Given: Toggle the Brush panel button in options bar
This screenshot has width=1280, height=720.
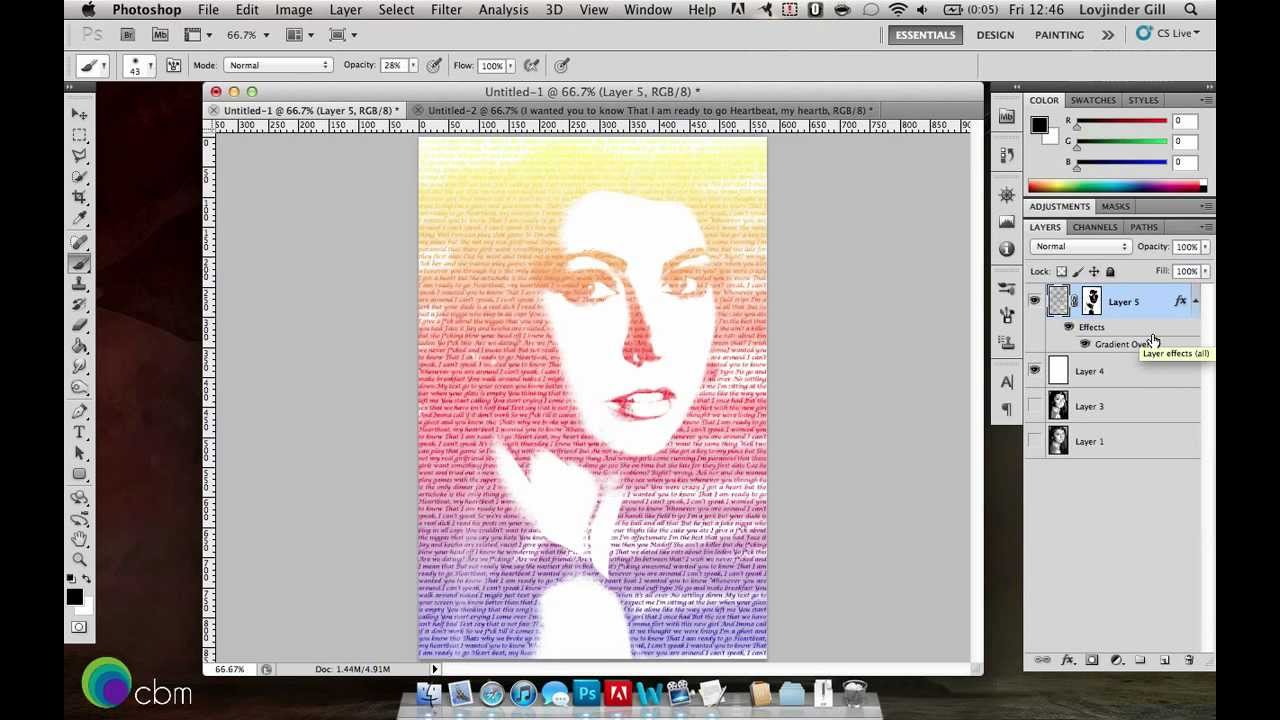Looking at the screenshot, I should pyautogui.click(x=173, y=65).
